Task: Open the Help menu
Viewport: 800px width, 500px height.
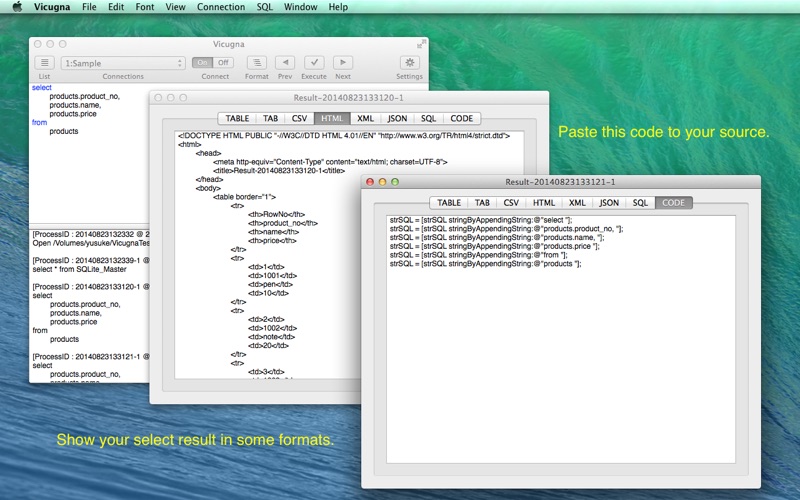Action: 338,7
